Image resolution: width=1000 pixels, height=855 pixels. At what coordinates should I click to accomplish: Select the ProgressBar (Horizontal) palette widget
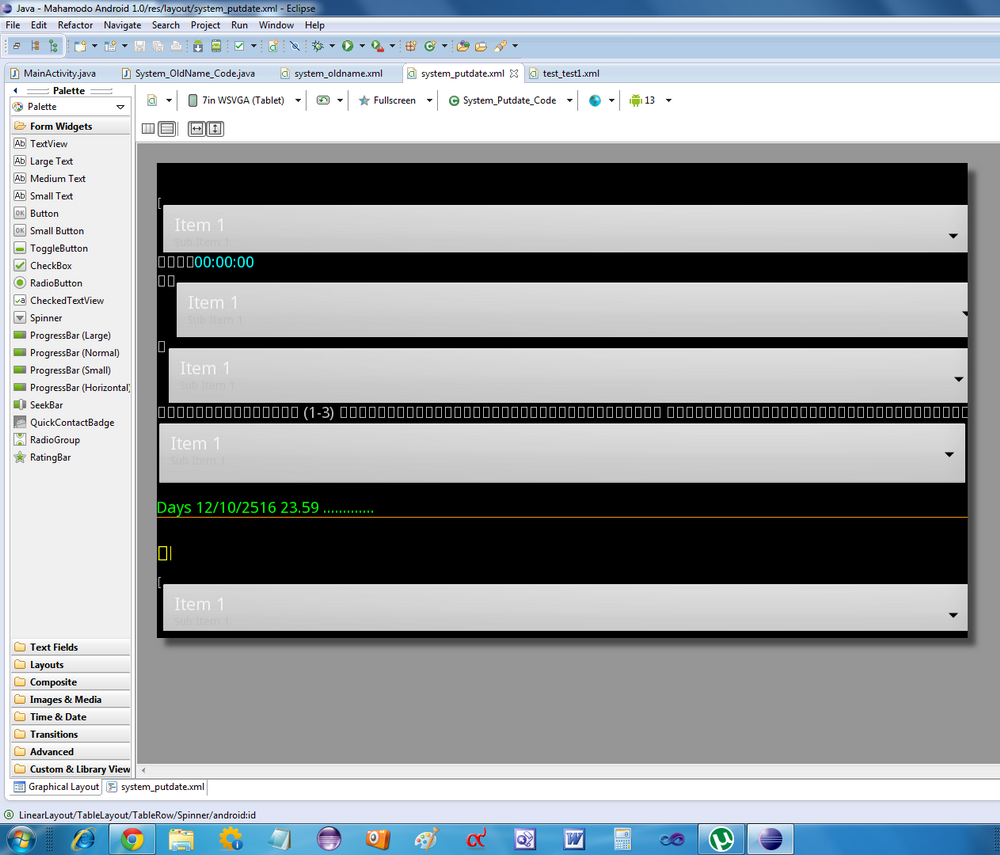(71, 388)
